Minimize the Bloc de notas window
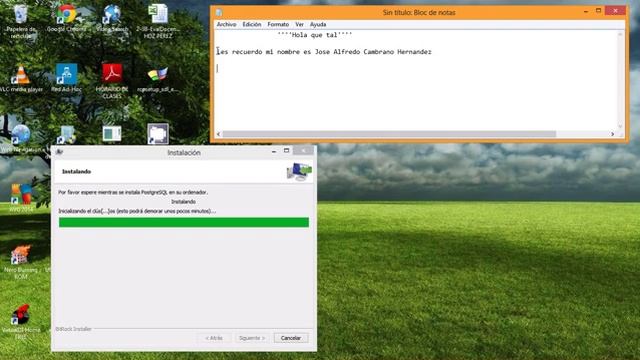Image resolution: width=640 pixels, height=360 pixels. (x=586, y=11)
